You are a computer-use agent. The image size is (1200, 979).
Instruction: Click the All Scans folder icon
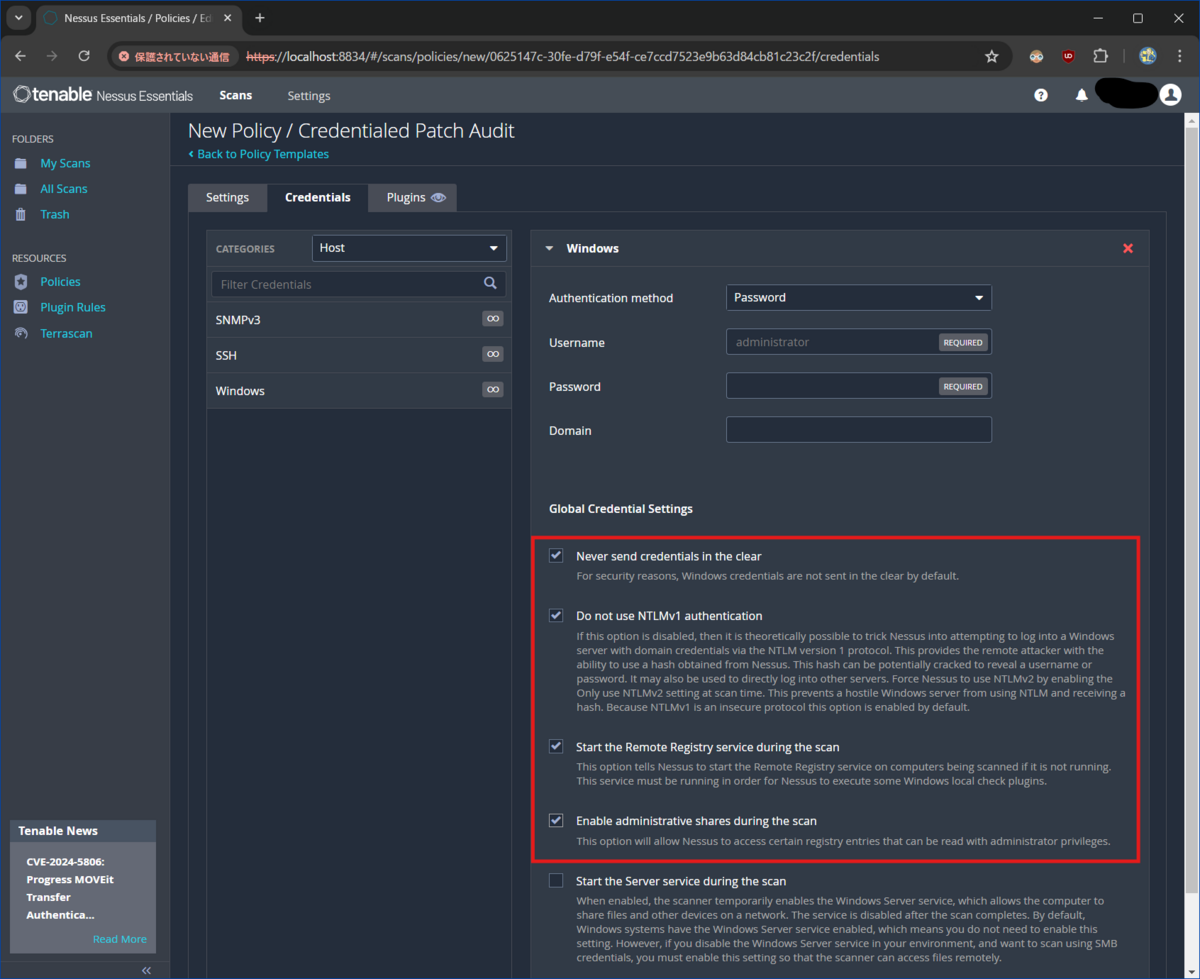tap(21, 189)
